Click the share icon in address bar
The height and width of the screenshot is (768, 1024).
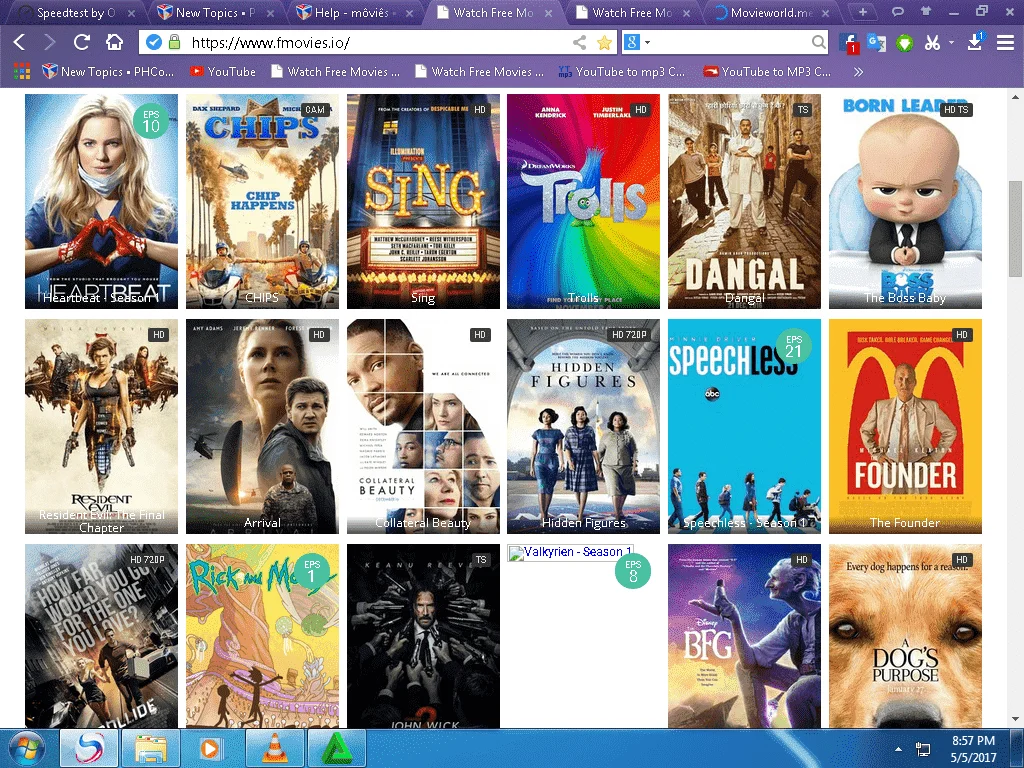coord(579,42)
